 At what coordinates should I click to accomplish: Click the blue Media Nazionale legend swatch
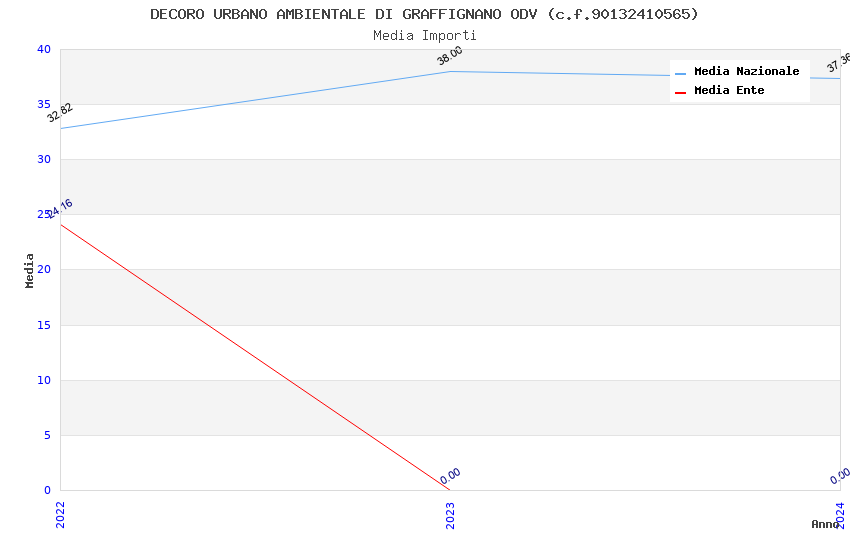point(680,73)
